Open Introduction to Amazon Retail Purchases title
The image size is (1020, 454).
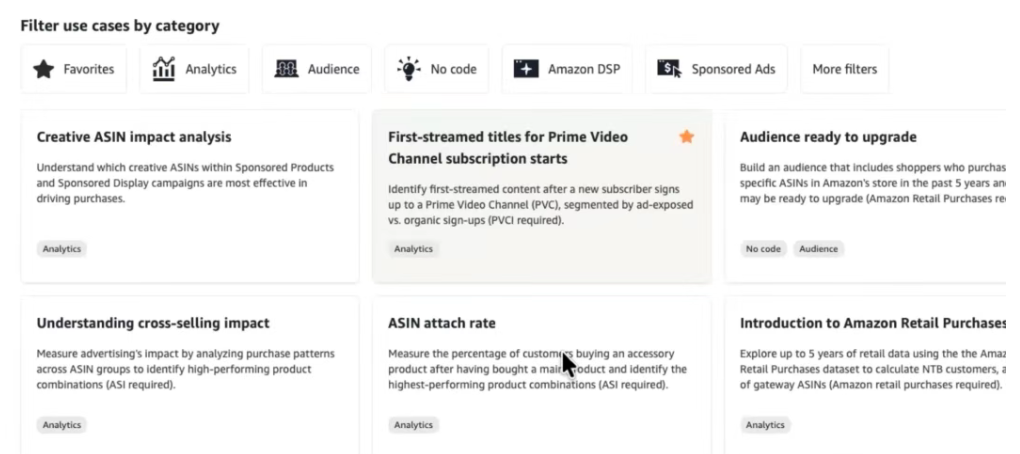click(x=873, y=323)
